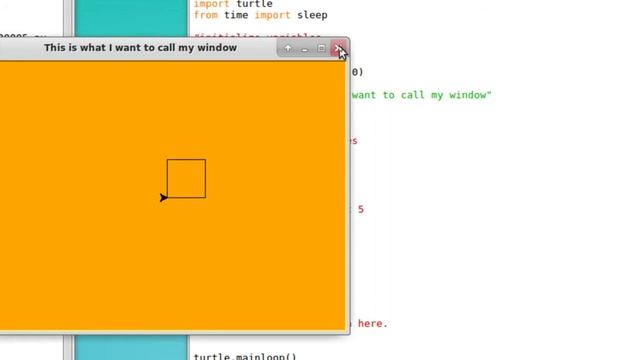Click the window title "This is what I want to call my window"

(x=140, y=48)
